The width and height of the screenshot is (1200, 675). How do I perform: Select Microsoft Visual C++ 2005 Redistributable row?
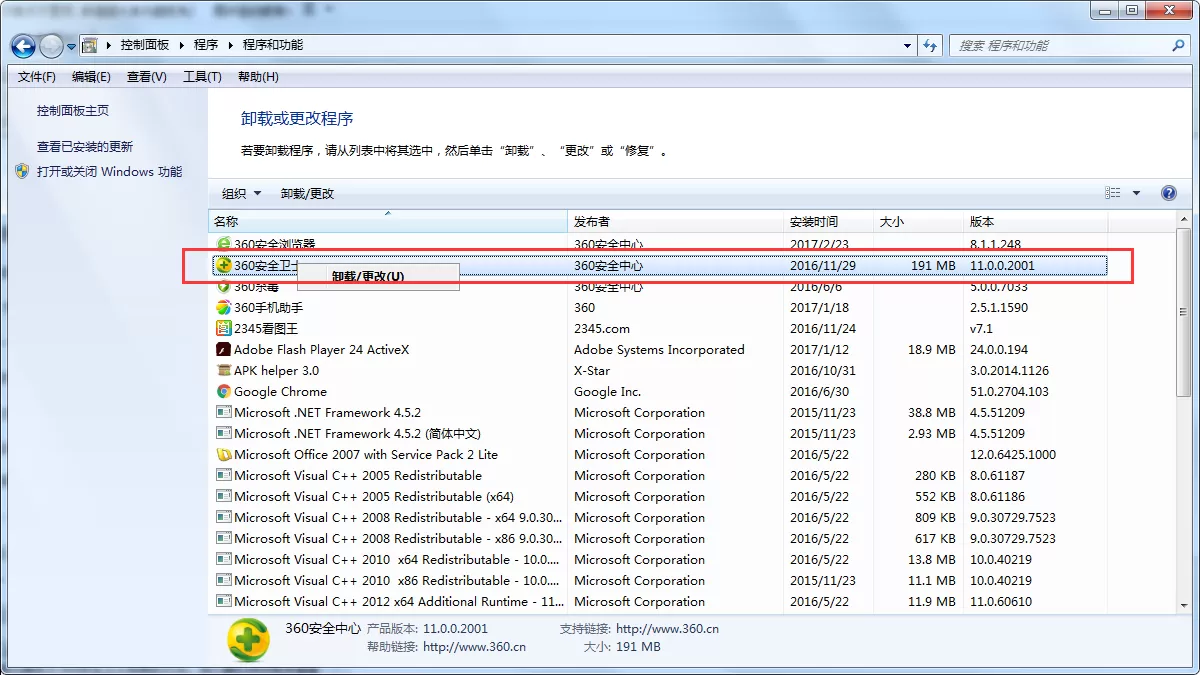coord(660,476)
